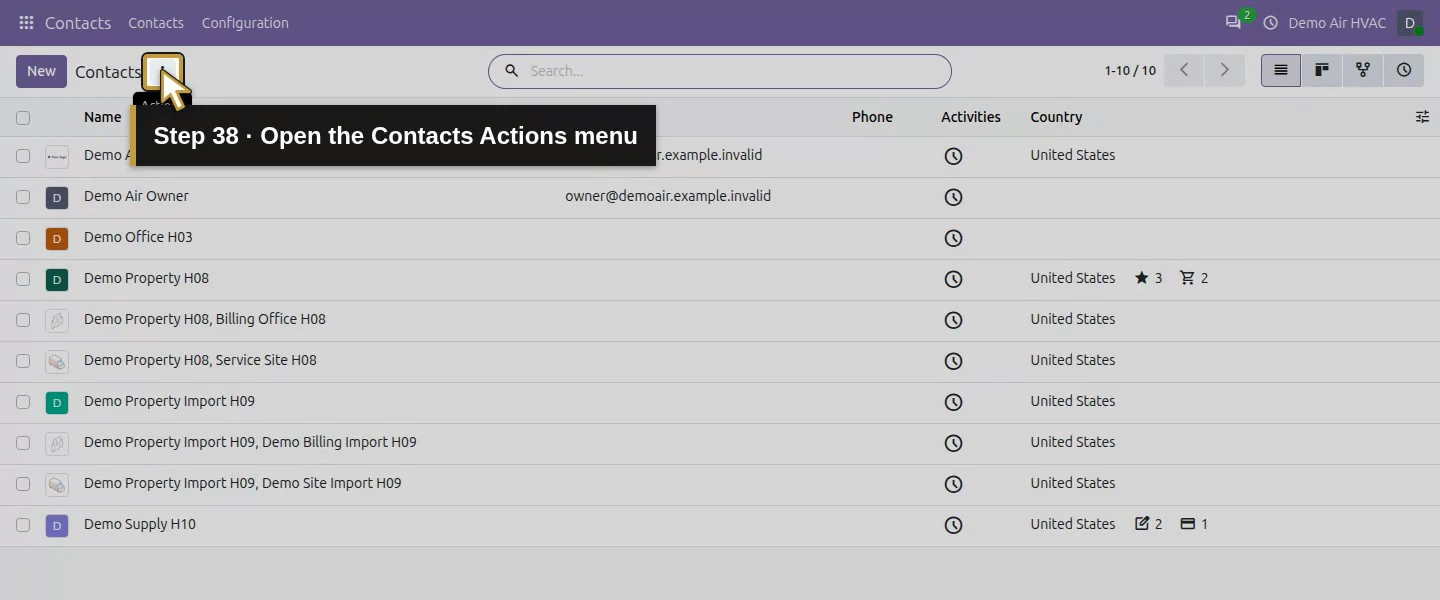
Task: Open Demo Property H08, Service Site H08
Action: point(200,360)
